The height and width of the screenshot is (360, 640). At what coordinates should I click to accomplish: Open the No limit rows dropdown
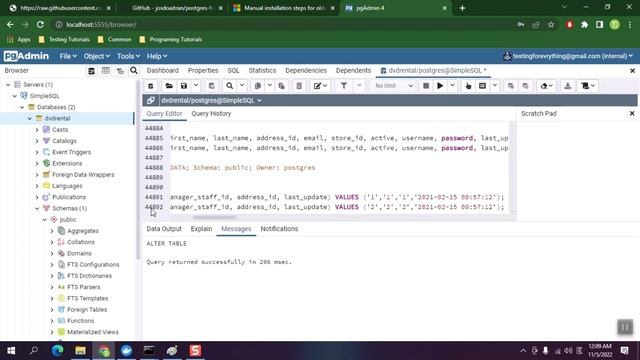(393, 86)
